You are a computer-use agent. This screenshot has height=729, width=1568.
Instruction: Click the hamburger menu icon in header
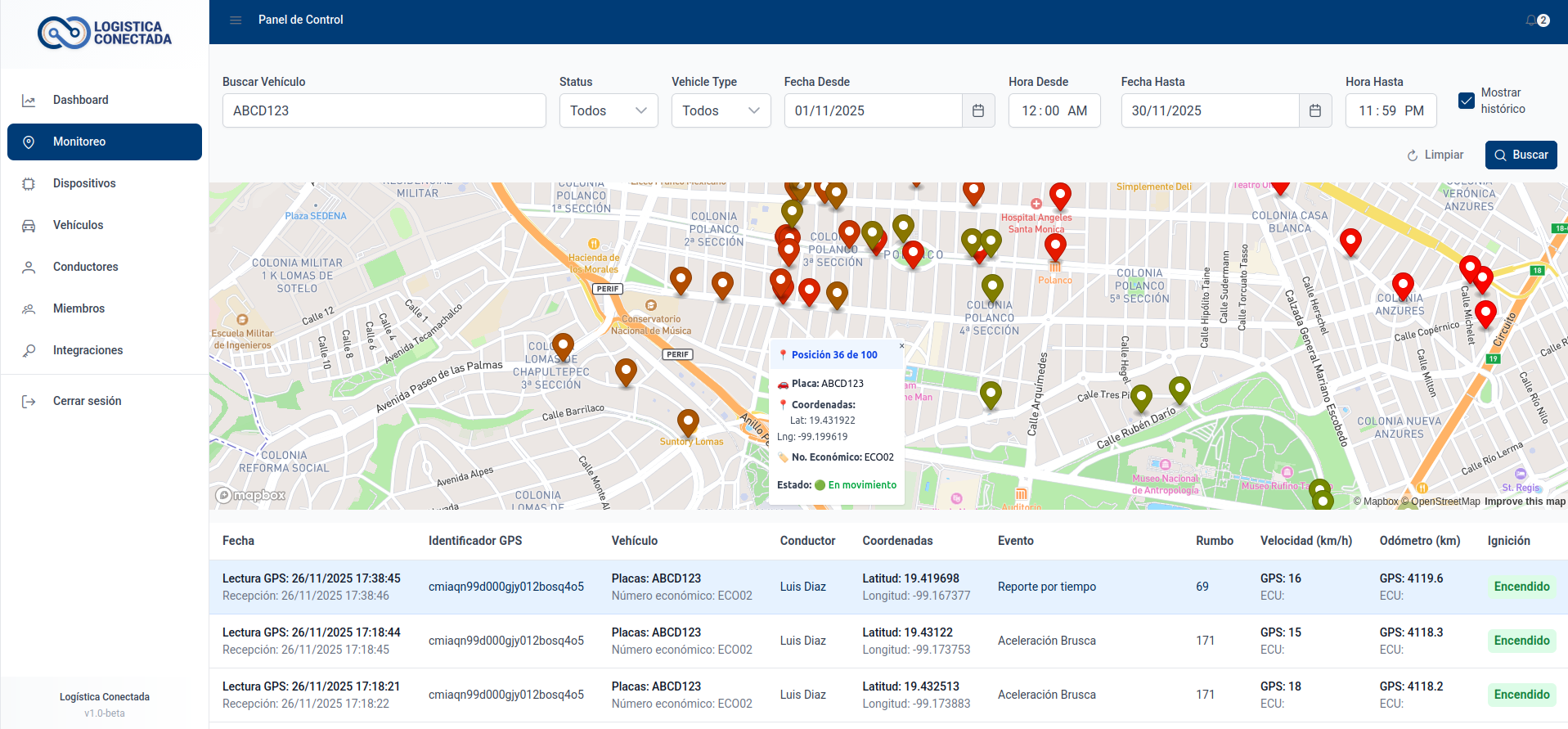pos(236,20)
